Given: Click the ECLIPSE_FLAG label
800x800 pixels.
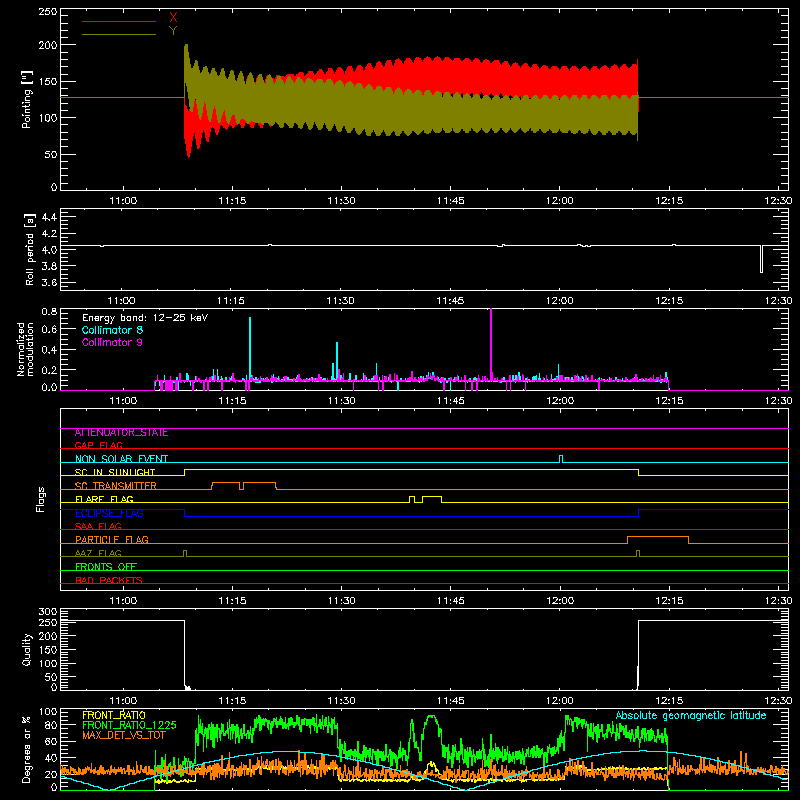Looking at the screenshot, I should tap(109, 513).
